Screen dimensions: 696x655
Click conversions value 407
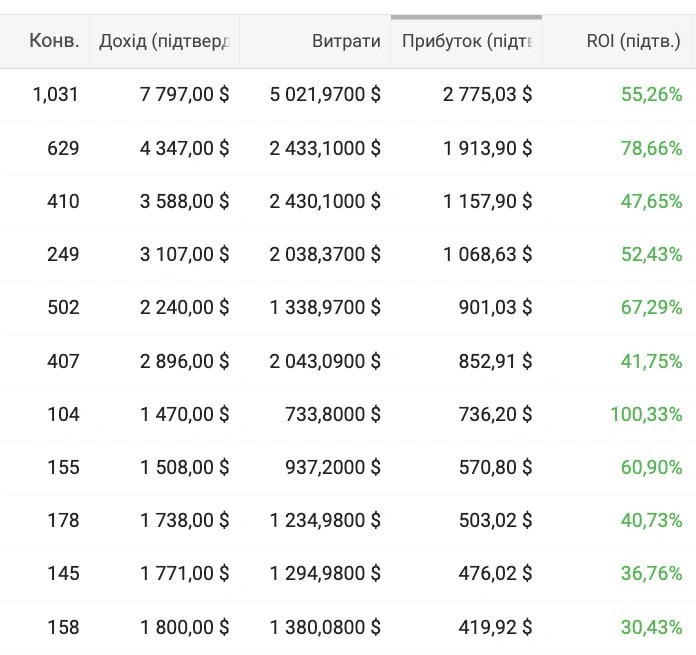(x=63, y=361)
